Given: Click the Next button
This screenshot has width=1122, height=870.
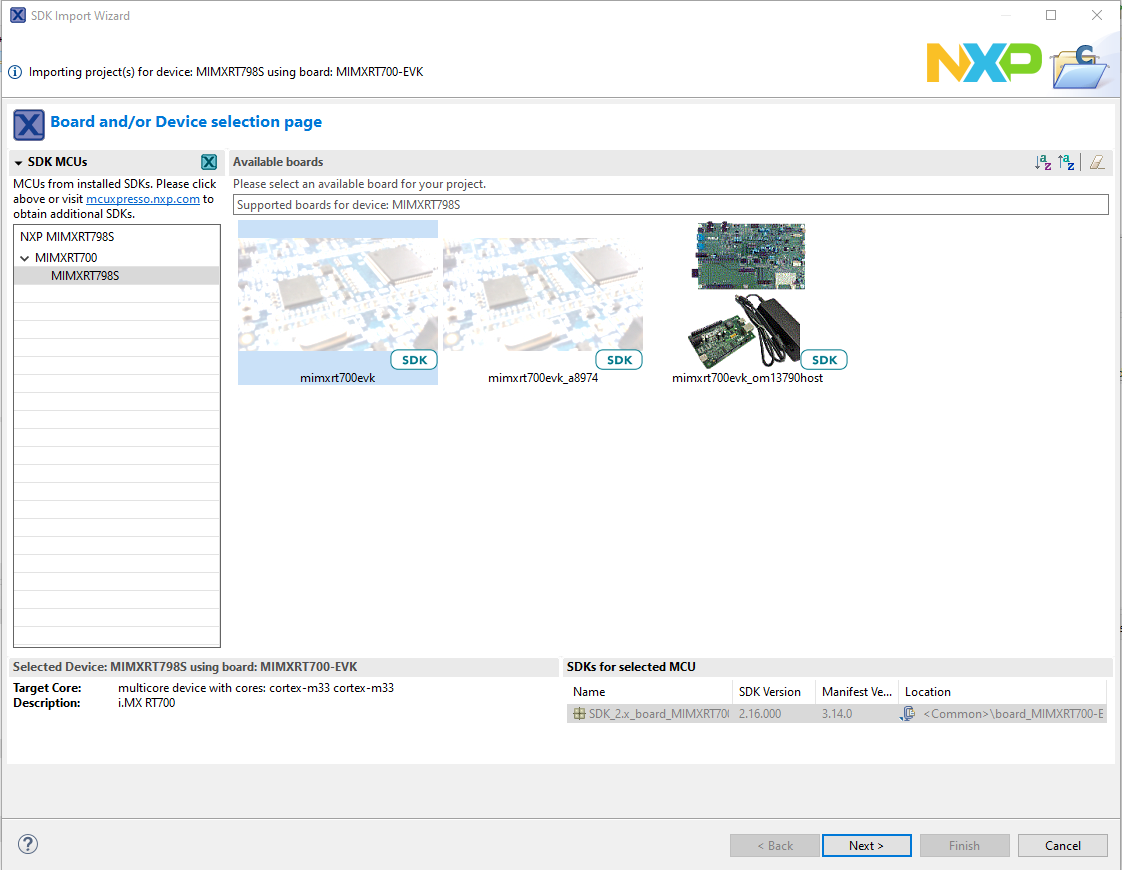Looking at the screenshot, I should (x=866, y=846).
